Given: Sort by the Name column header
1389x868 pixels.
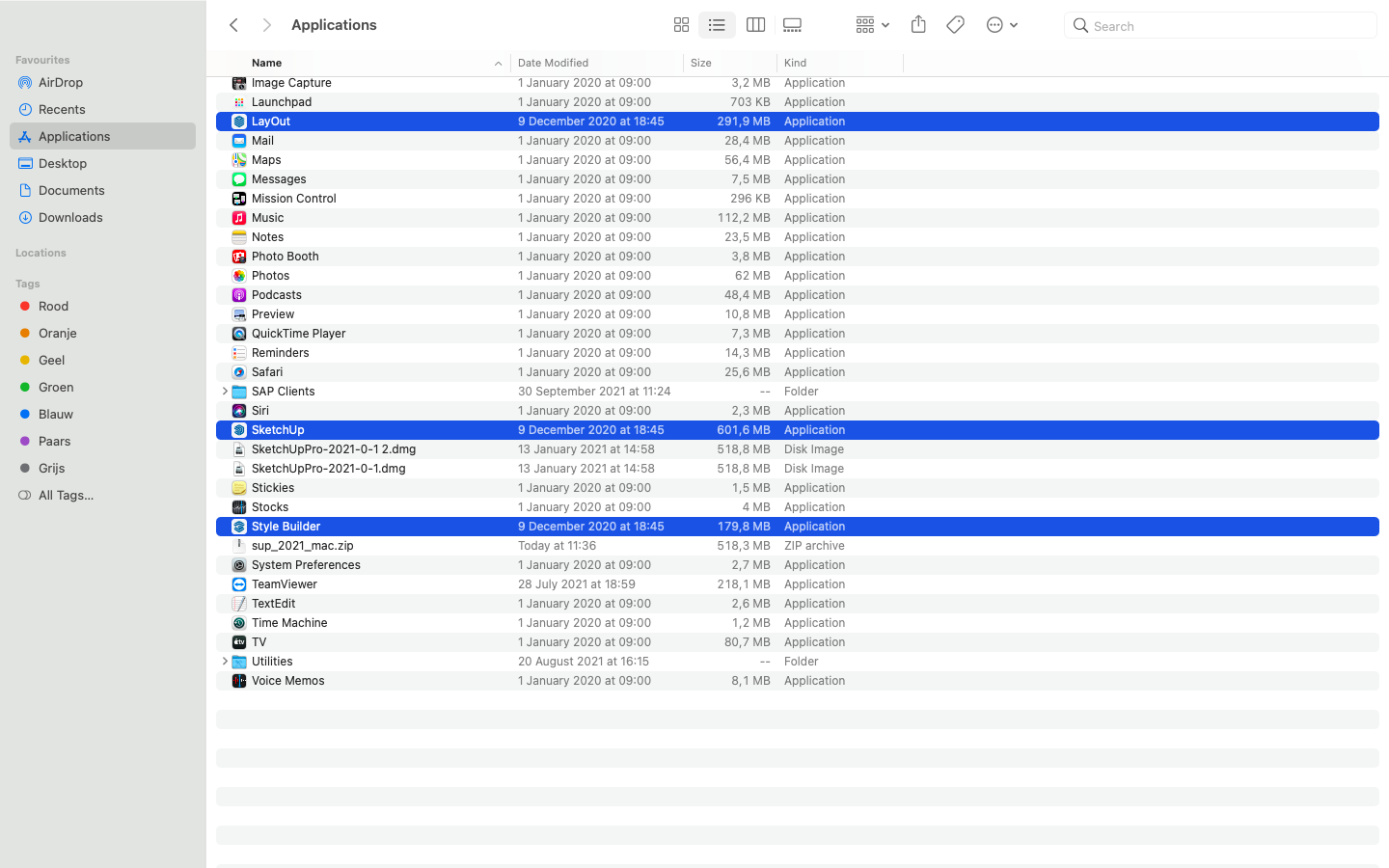Looking at the screenshot, I should tap(267, 63).
